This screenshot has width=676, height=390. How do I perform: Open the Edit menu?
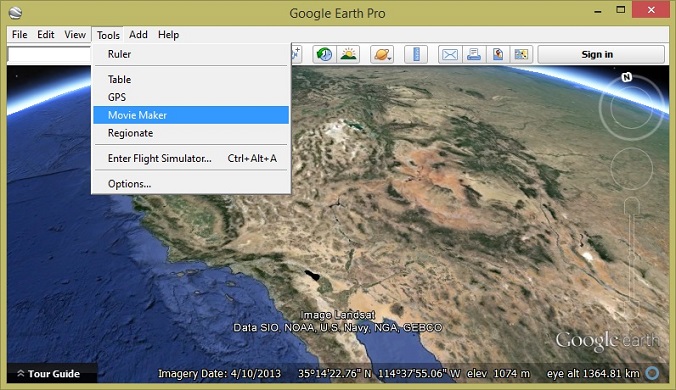click(x=46, y=34)
